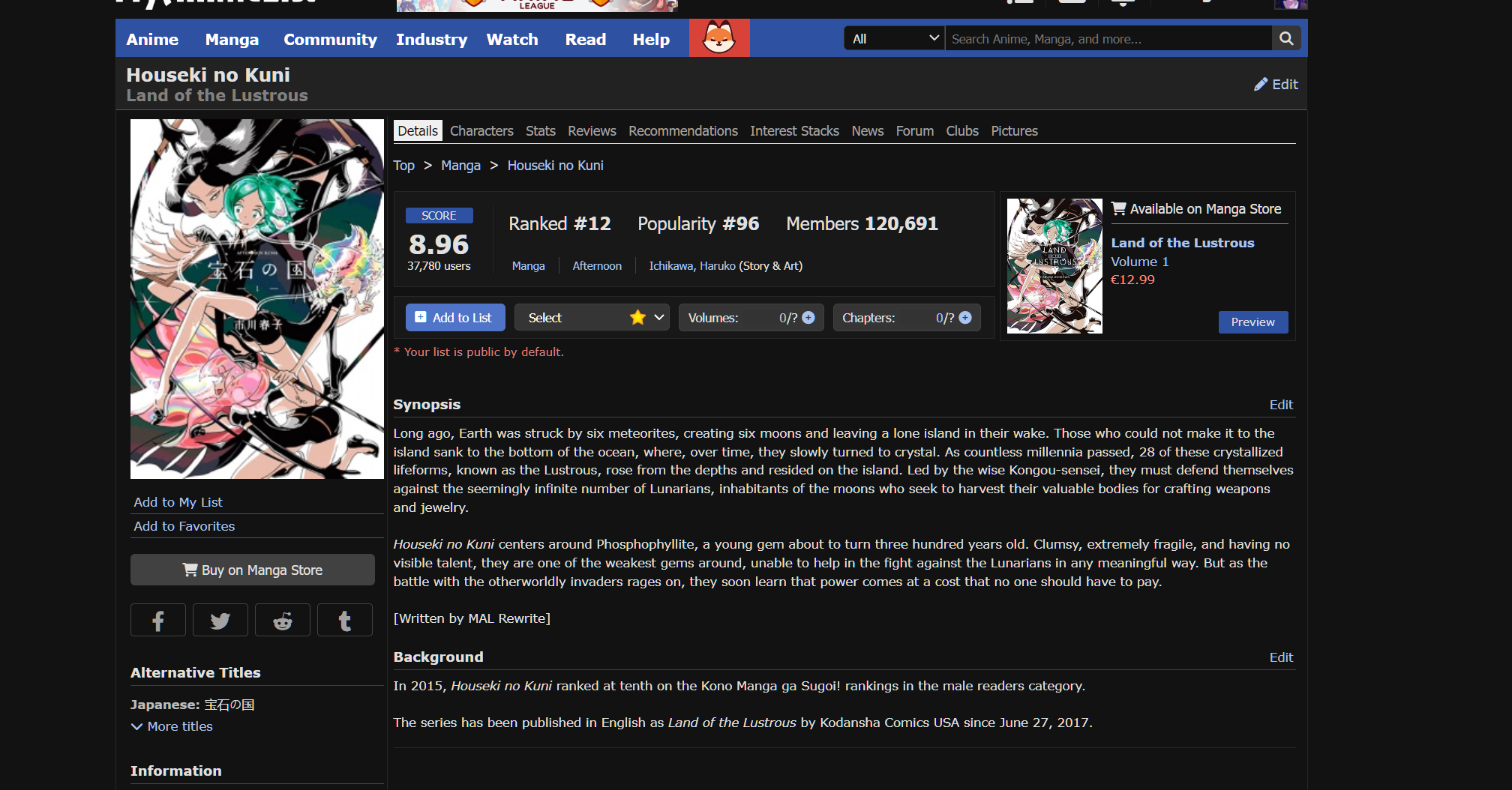Viewport: 1512px width, 790px height.
Task: Switch to the News tab
Action: click(x=868, y=131)
